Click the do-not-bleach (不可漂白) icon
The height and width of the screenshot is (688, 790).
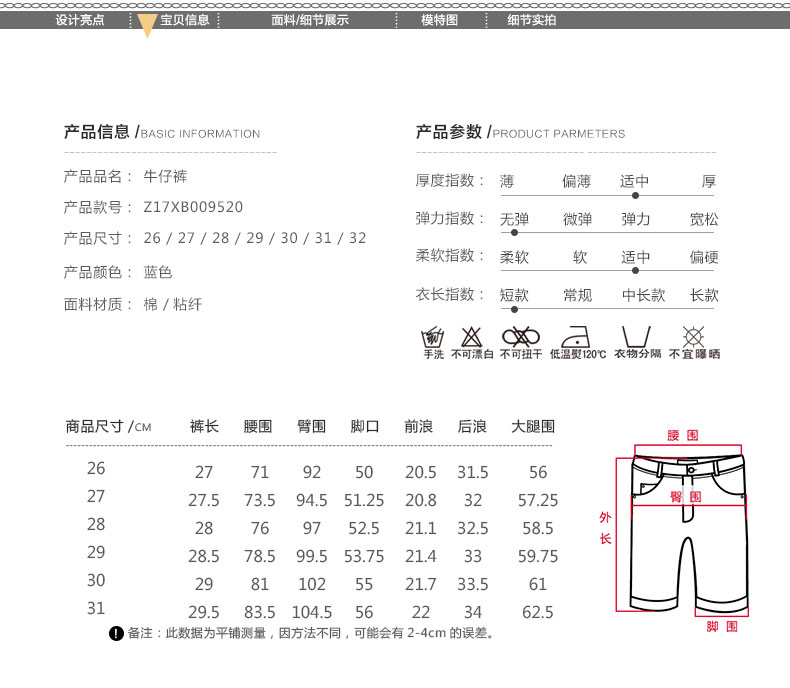point(472,336)
